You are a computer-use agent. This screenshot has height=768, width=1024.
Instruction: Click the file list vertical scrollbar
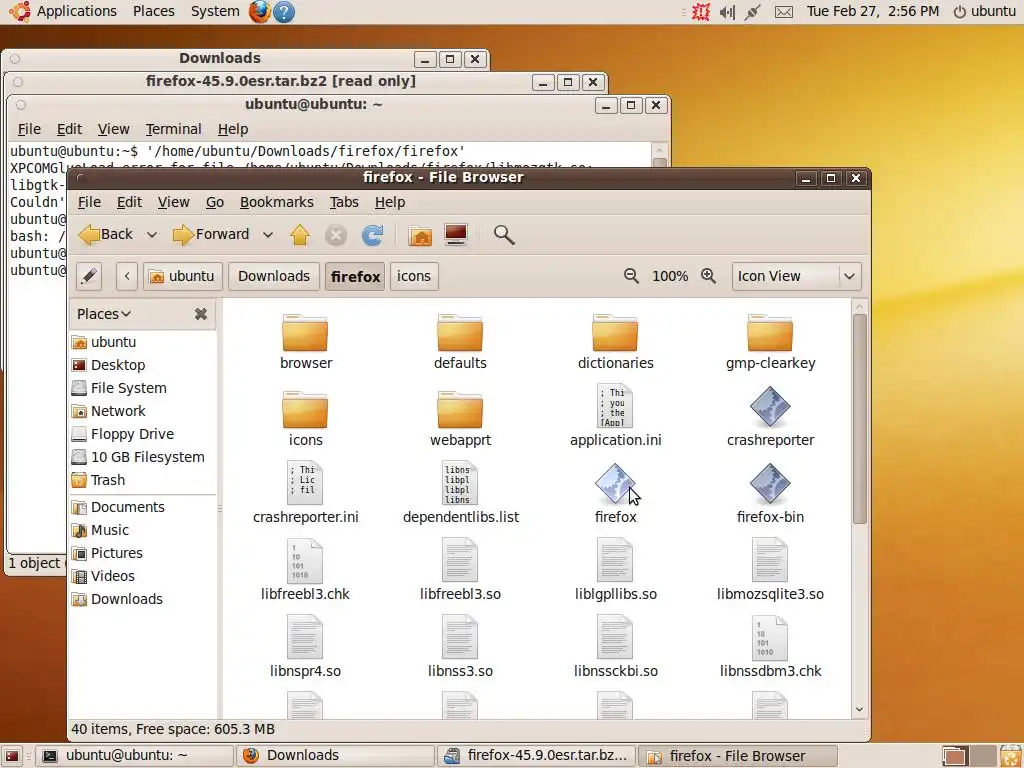[x=859, y=419]
